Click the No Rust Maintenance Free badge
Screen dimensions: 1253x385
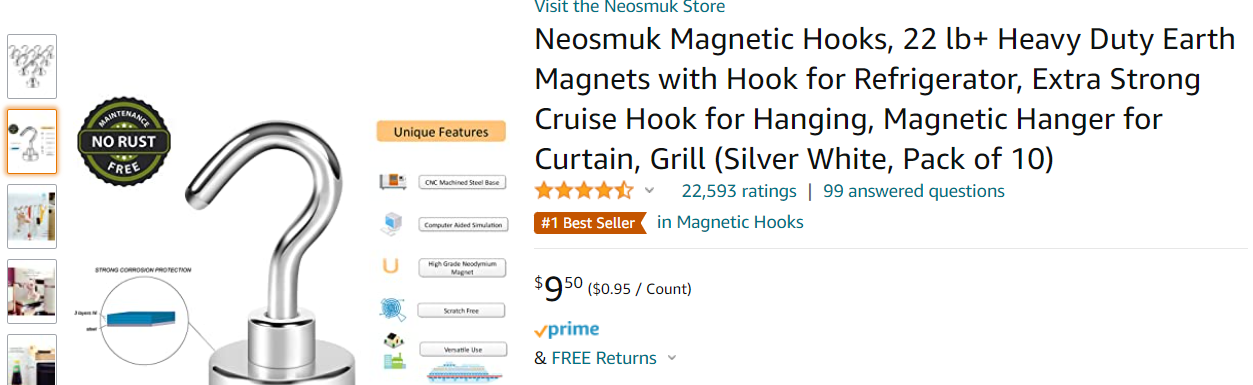click(x=124, y=142)
